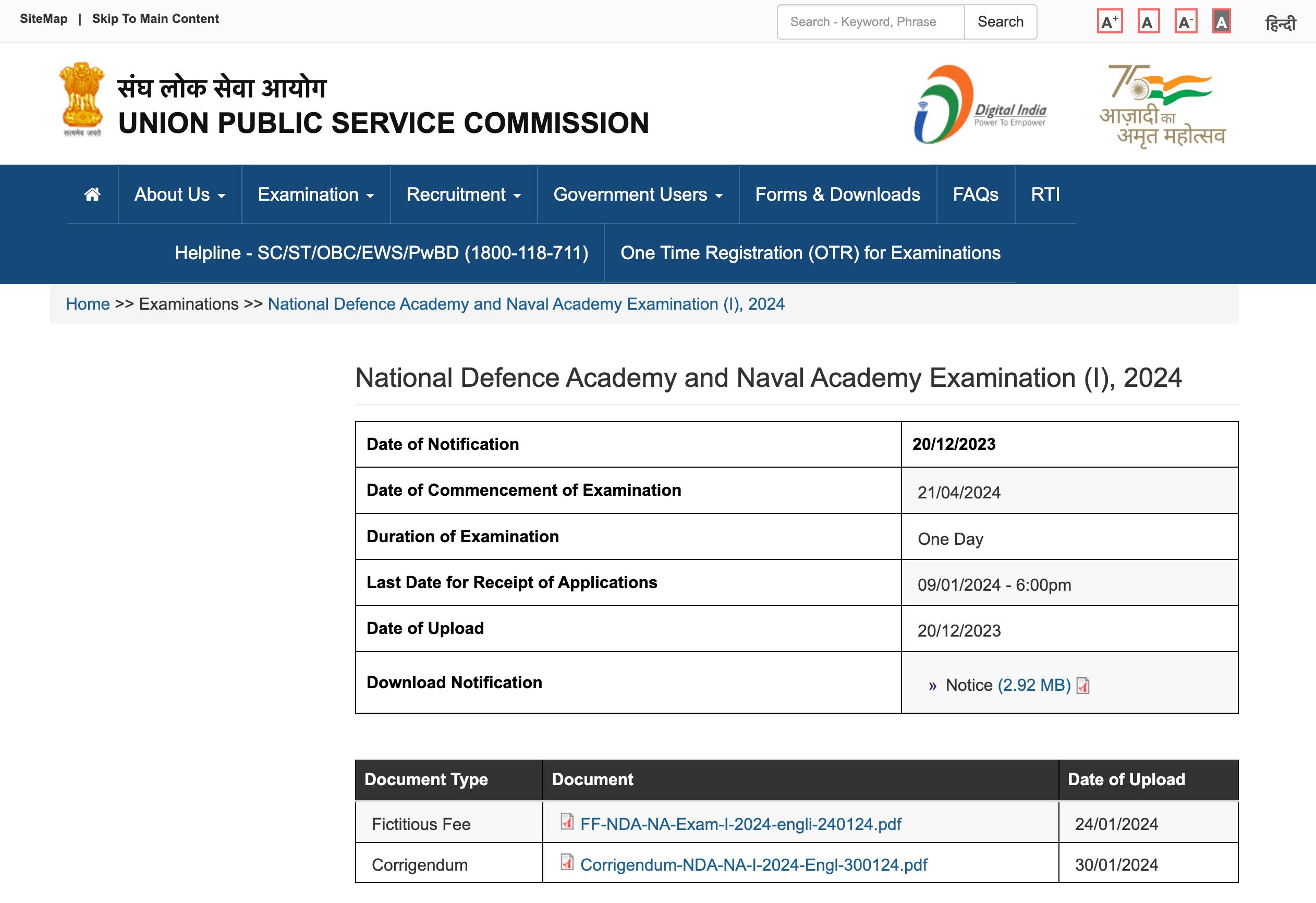1316x903 pixels.
Task: Click the Digital India logo
Action: 980,105
